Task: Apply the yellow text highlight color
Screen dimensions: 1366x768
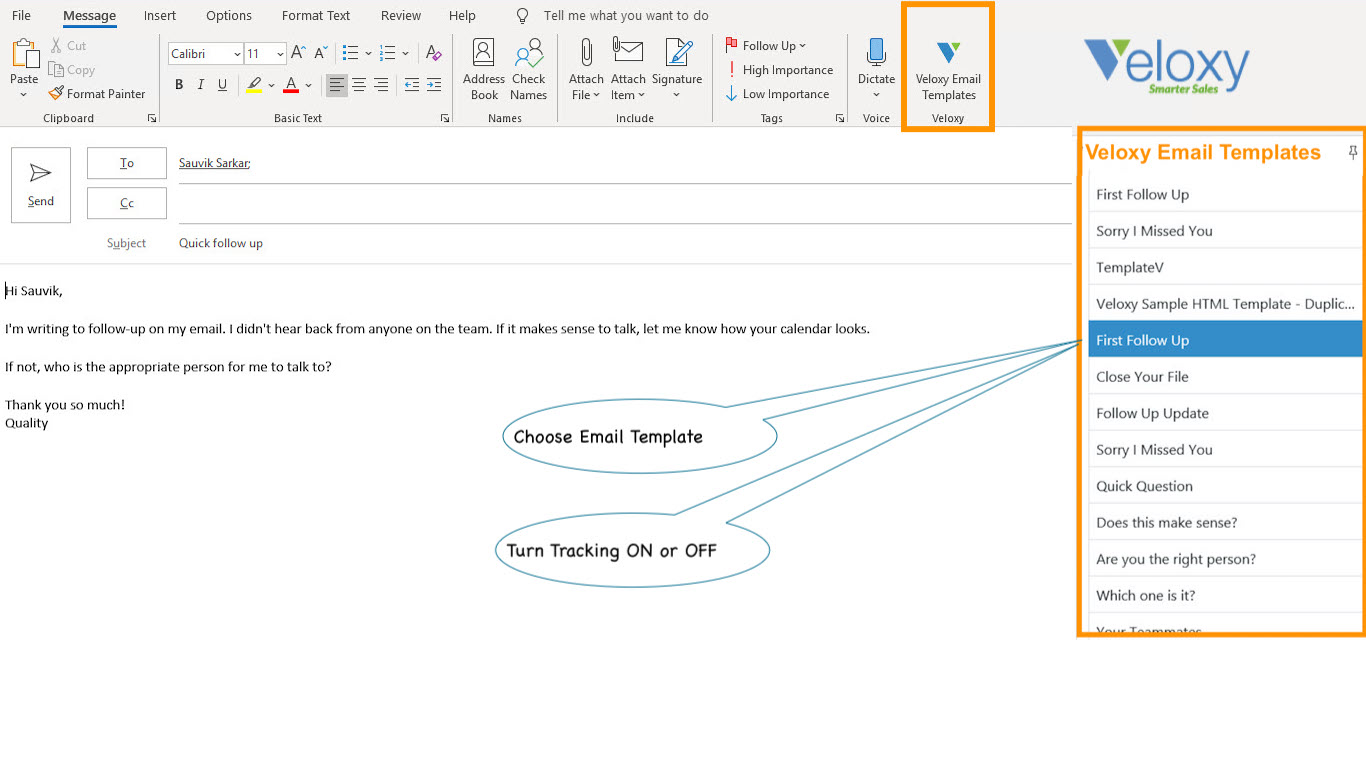Action: (254, 85)
